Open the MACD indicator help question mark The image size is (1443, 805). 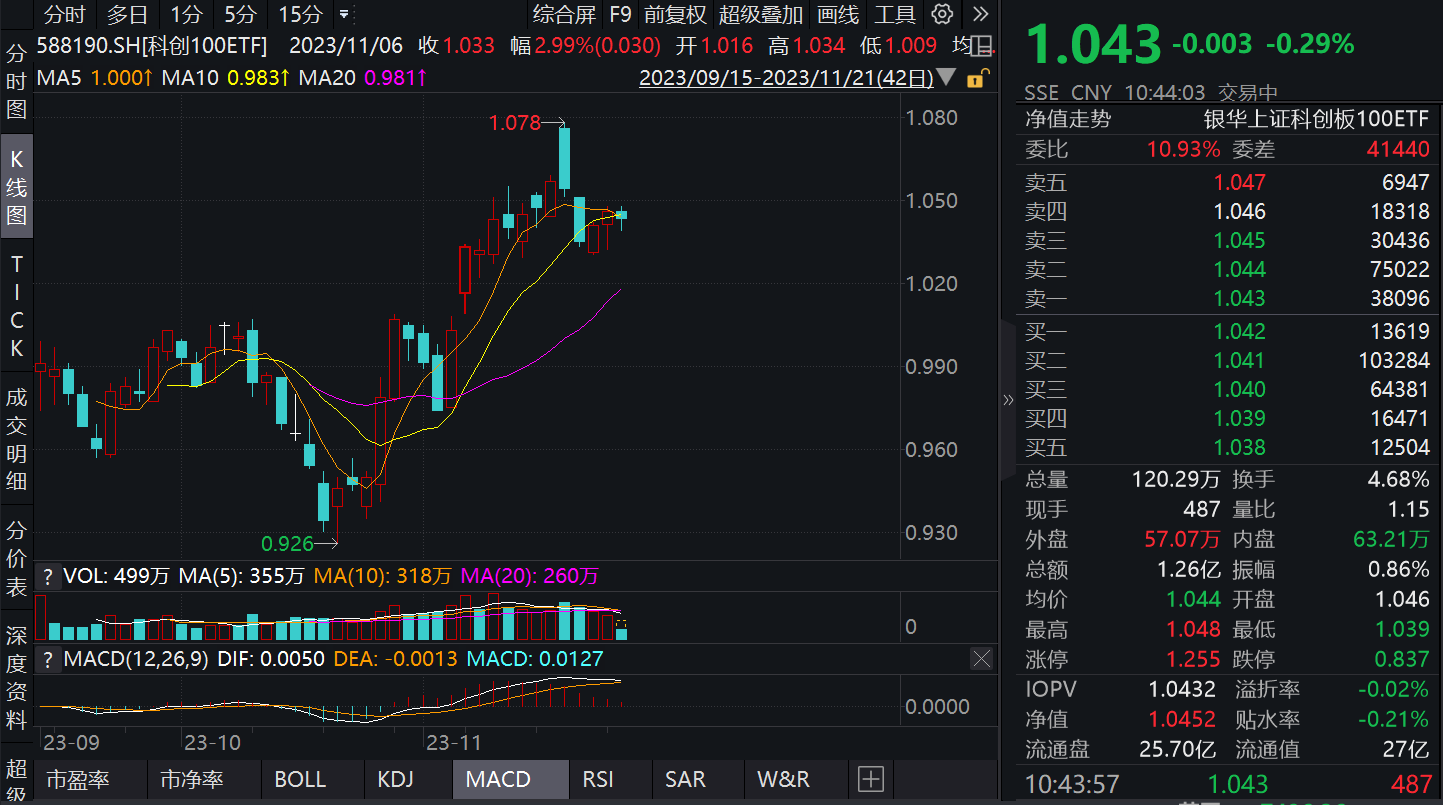[47, 659]
